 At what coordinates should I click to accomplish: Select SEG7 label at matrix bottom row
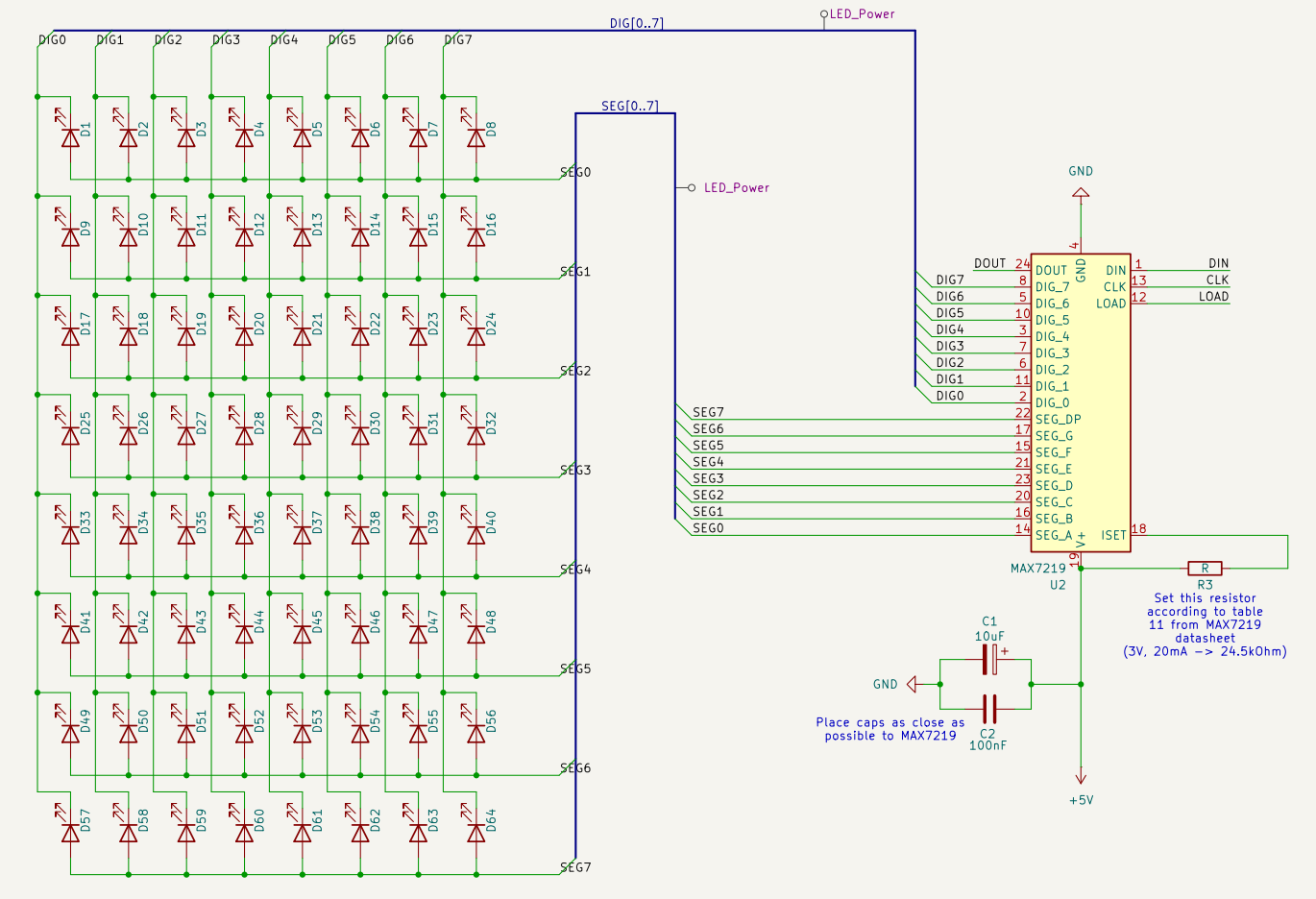(575, 867)
